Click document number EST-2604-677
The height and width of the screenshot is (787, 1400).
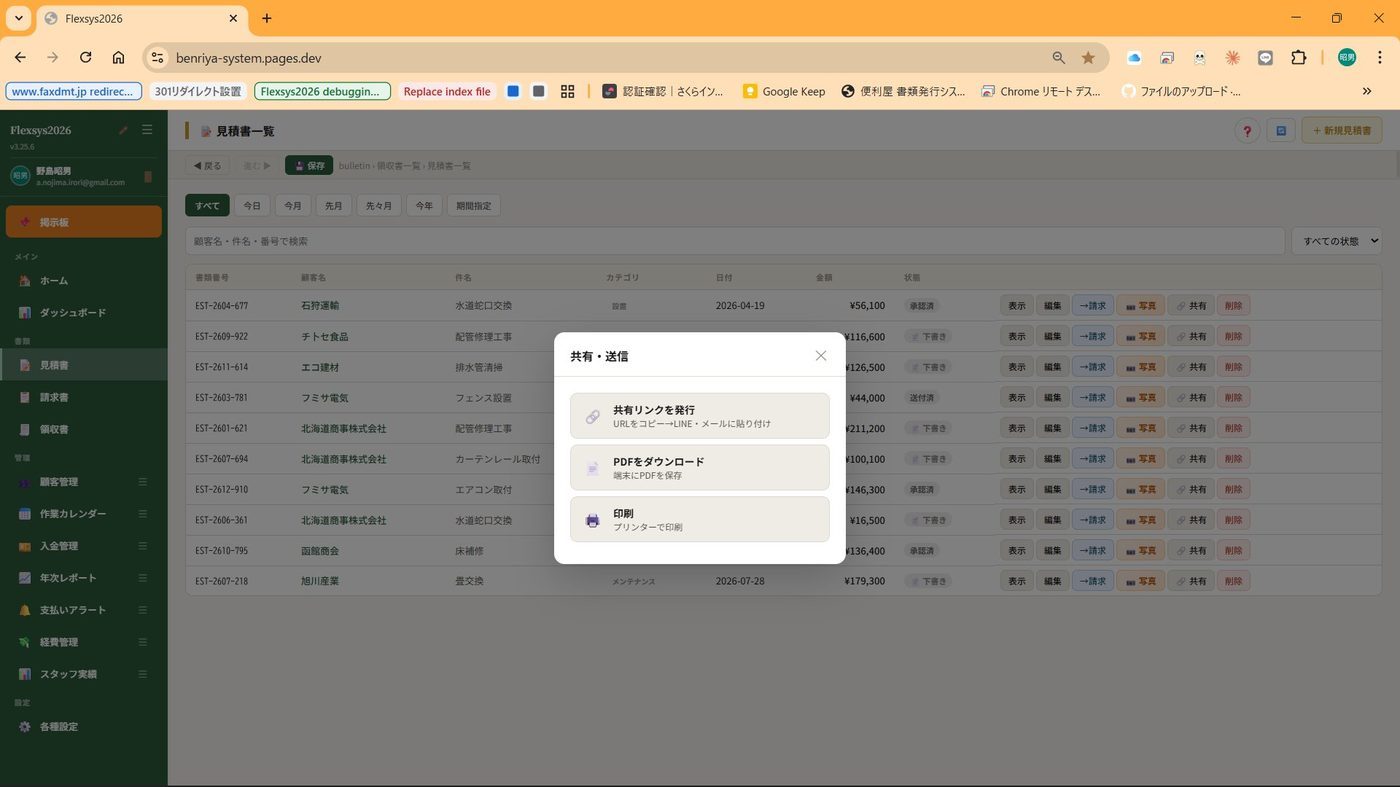coord(222,306)
